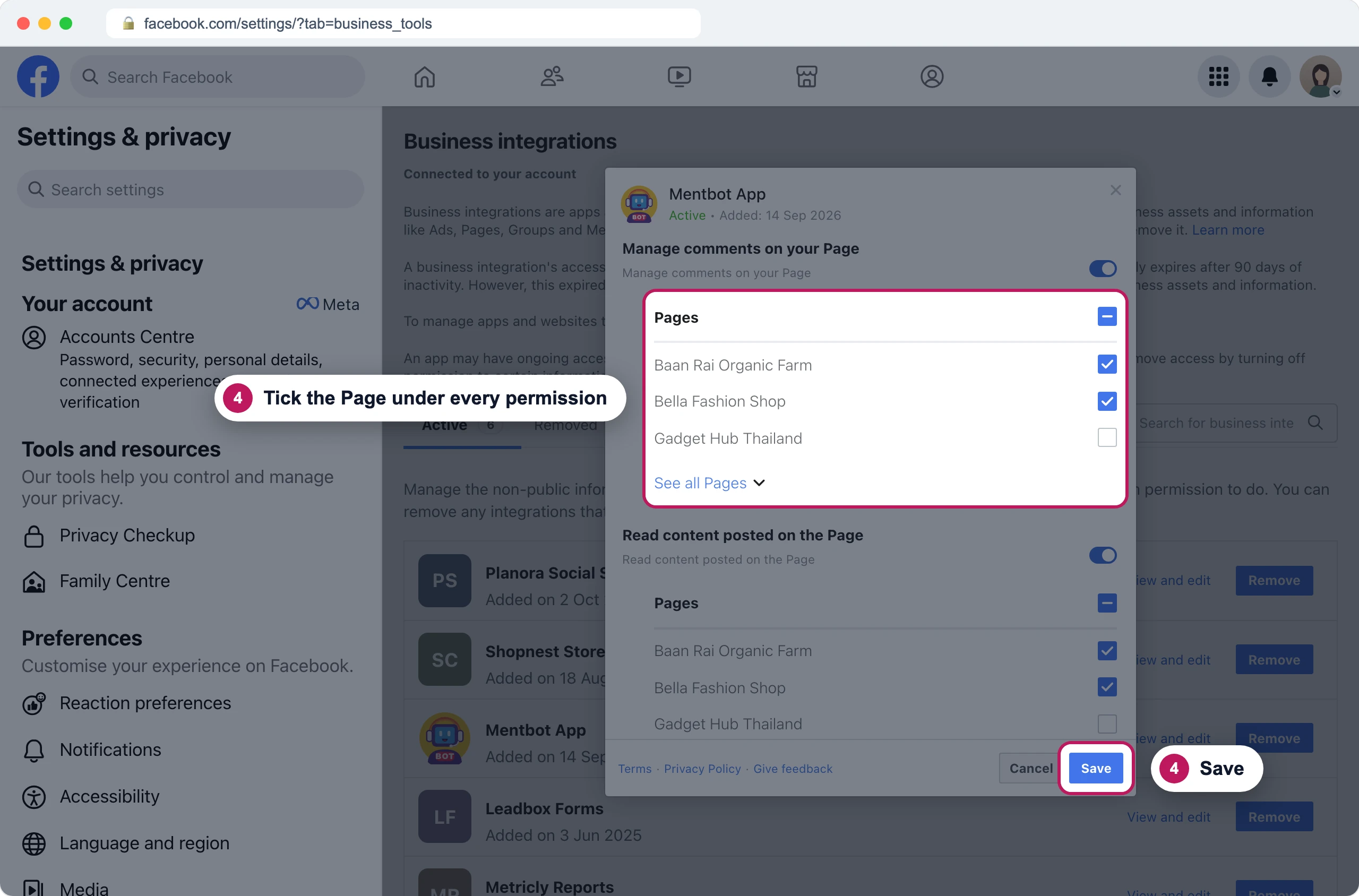
Task: Click the Save button in dialog
Action: coord(1096,769)
